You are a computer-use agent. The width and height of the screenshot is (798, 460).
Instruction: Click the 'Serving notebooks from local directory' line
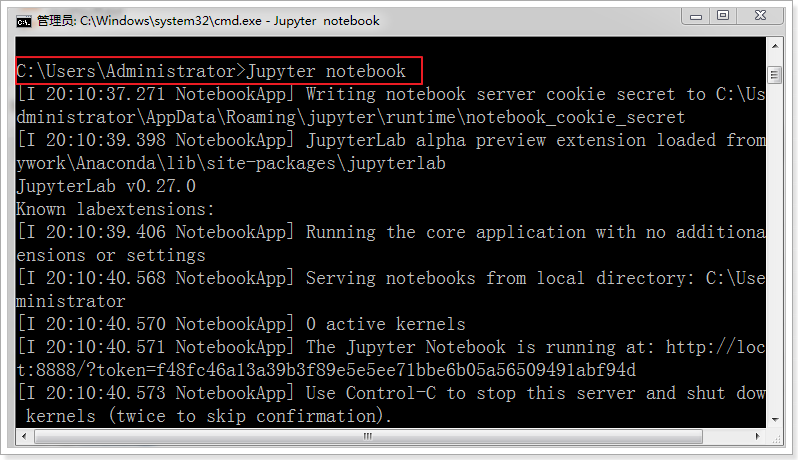[x=391, y=278]
